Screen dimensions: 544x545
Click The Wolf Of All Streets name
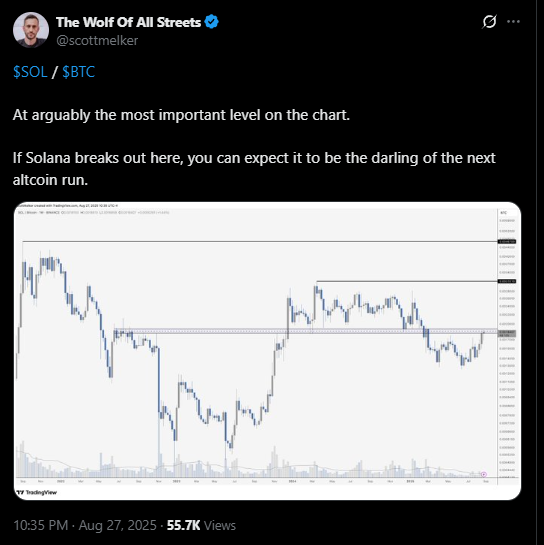click(x=128, y=22)
